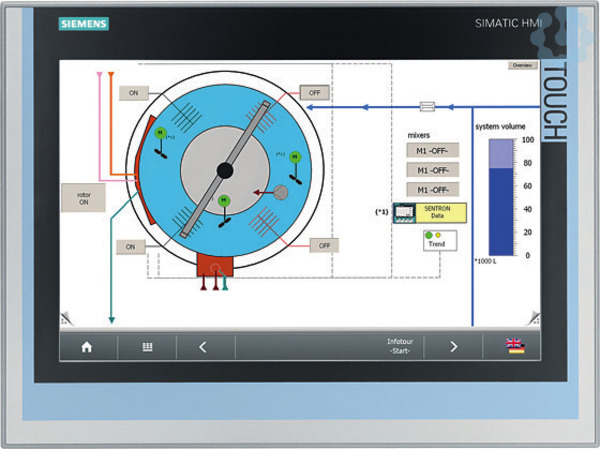Go to next page with right chevron
600x449 pixels.
pos(453,347)
